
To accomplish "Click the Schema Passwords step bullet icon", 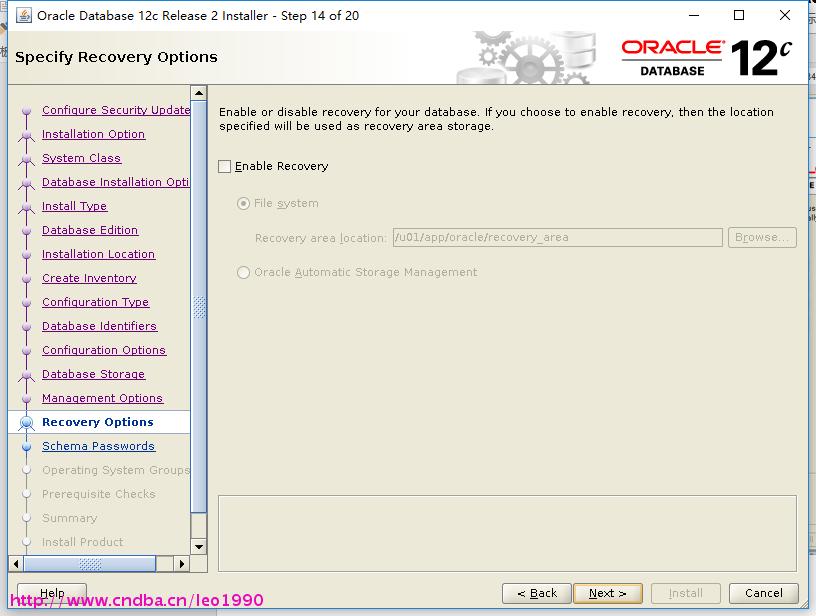I will (27, 446).
